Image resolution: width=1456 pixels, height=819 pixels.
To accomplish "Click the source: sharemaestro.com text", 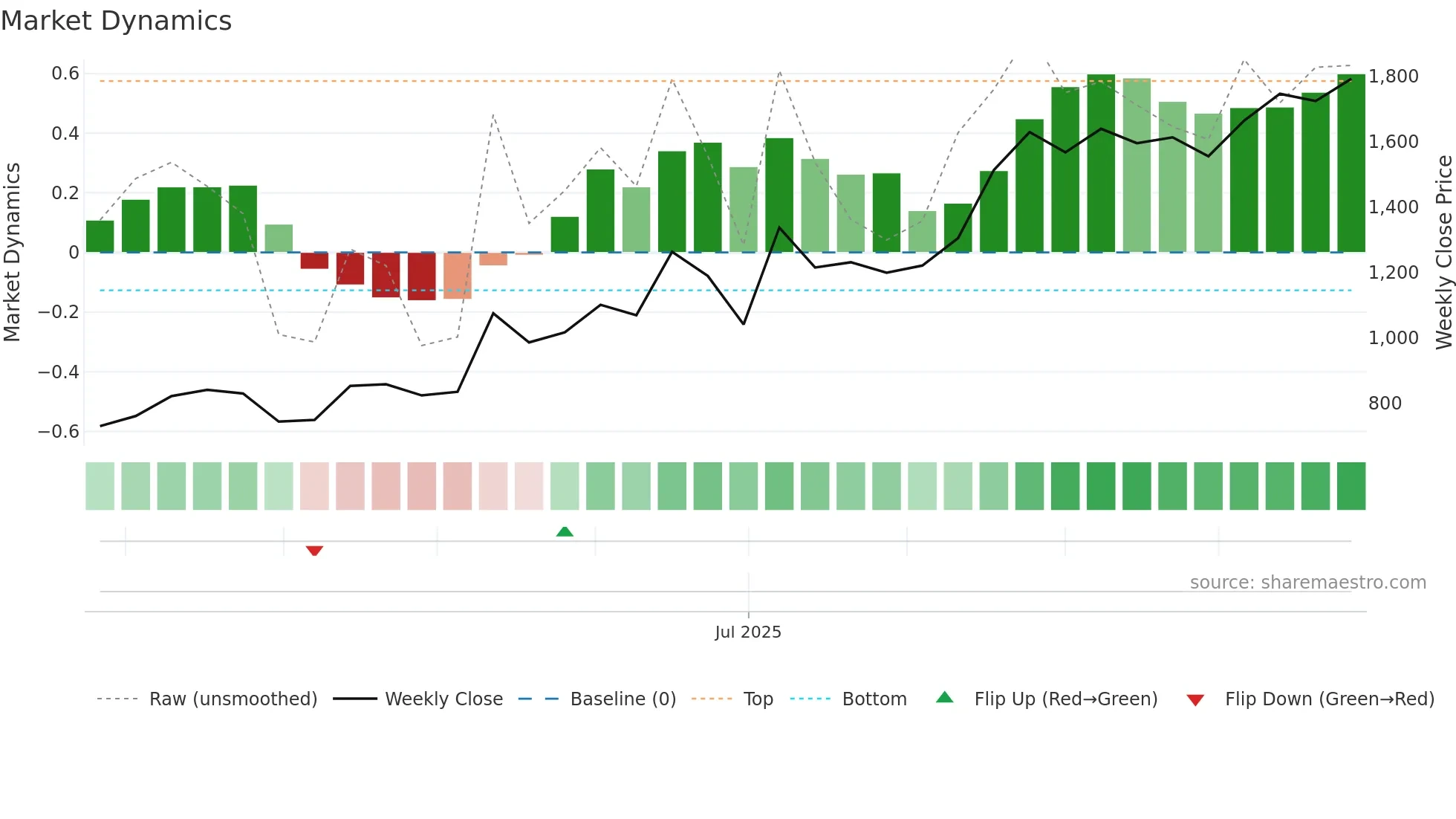I will 1308,582.
